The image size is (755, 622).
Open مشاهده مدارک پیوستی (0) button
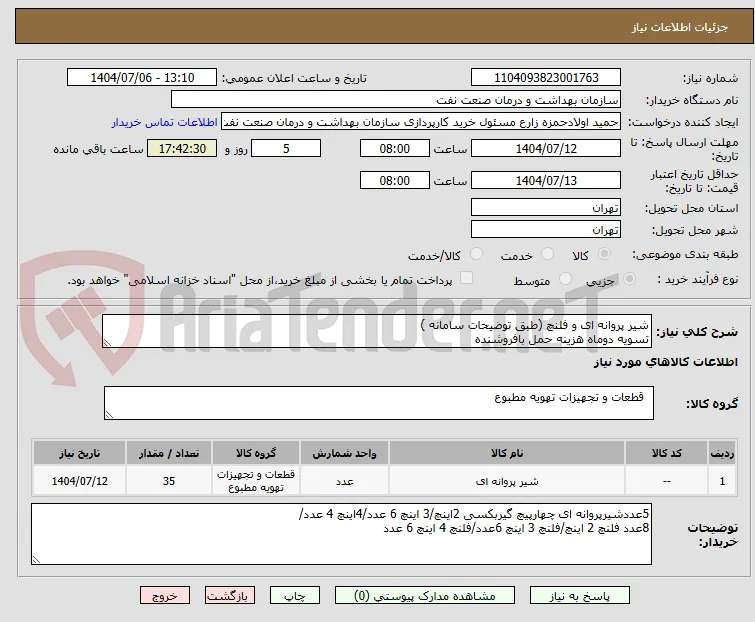425,596
